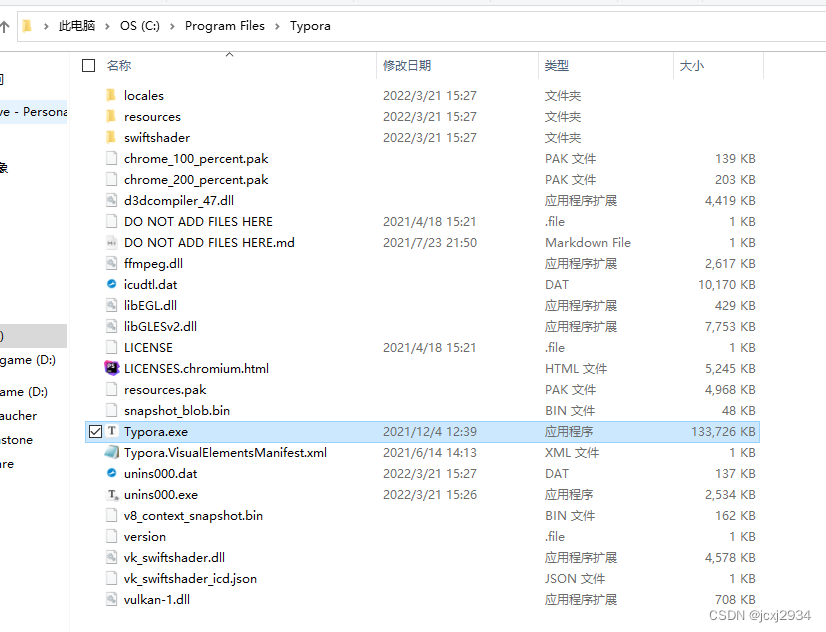Click the address bar folder icon
The image size is (826, 632).
(x=27, y=26)
